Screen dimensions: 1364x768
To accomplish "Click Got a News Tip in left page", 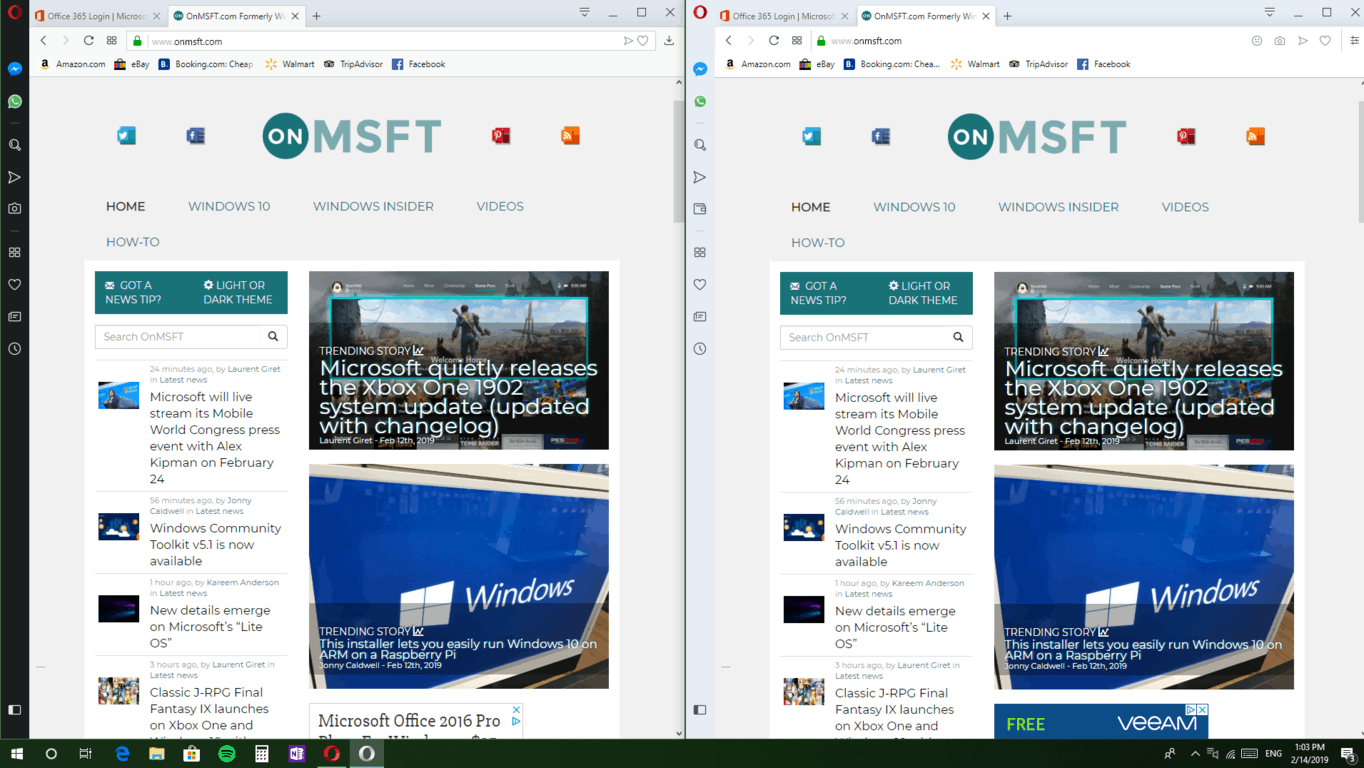I will [x=132, y=292].
